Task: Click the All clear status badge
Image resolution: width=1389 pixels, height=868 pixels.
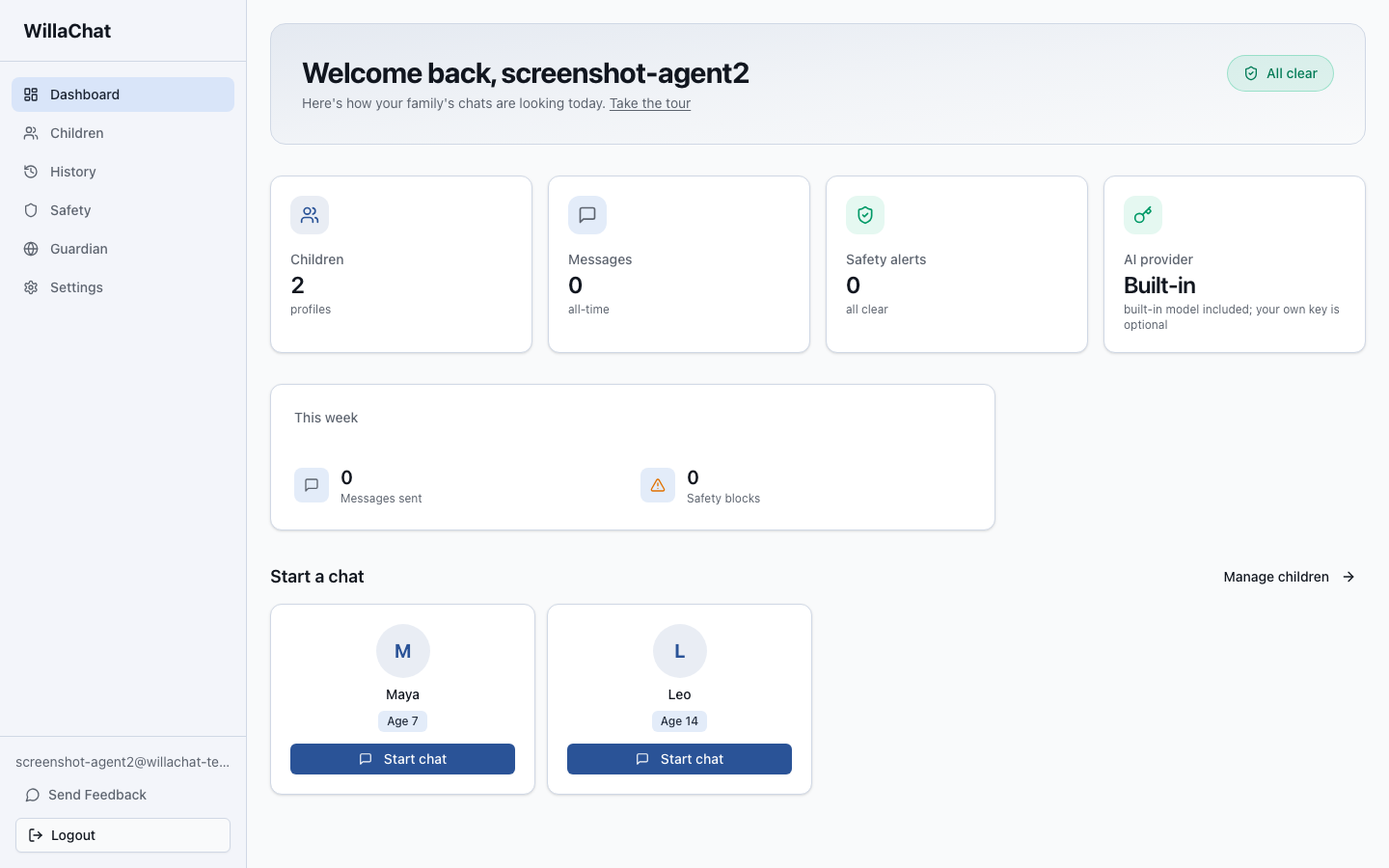Action: pos(1280,73)
